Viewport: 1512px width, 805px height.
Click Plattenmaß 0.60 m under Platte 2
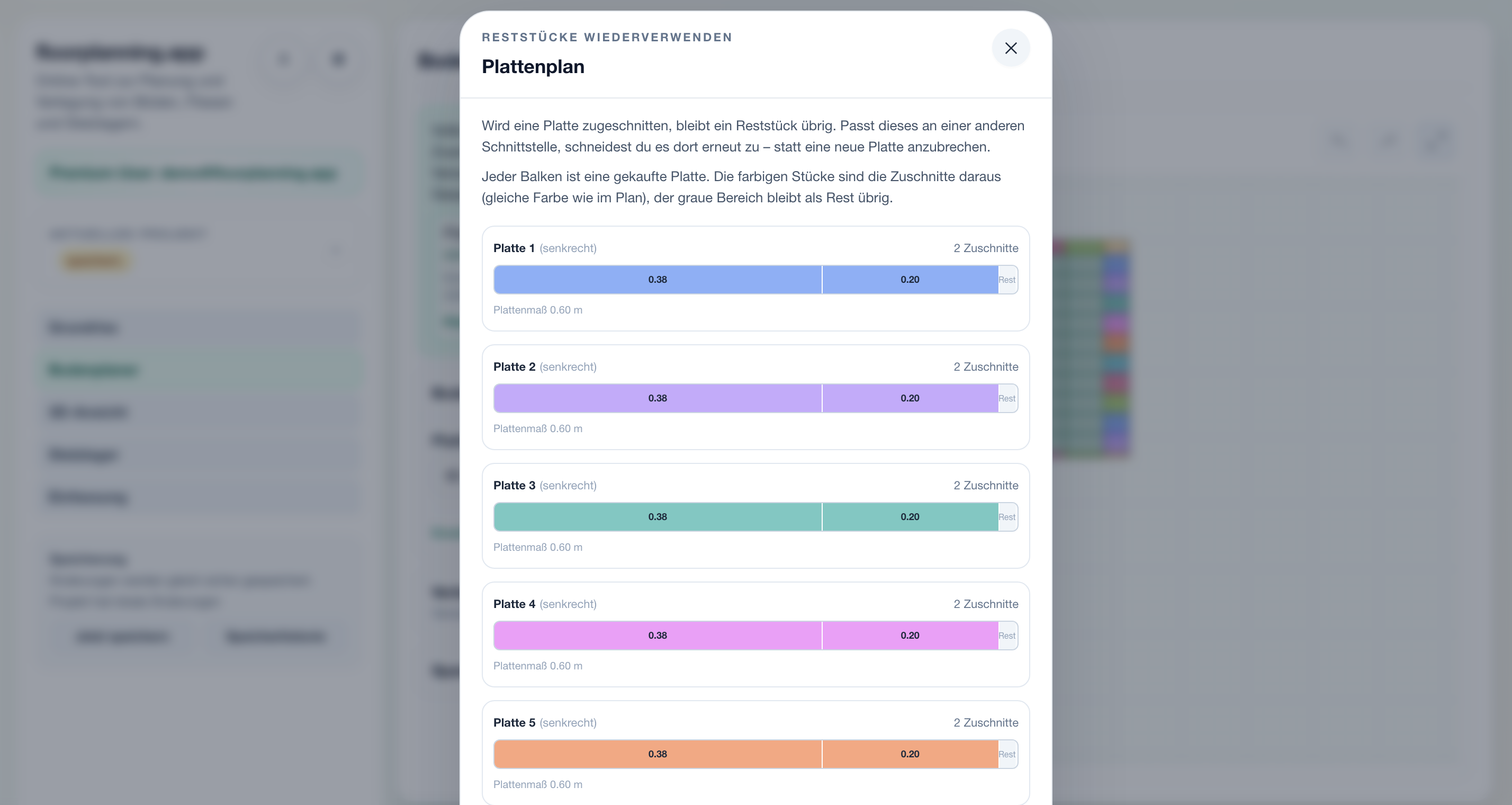pos(538,428)
